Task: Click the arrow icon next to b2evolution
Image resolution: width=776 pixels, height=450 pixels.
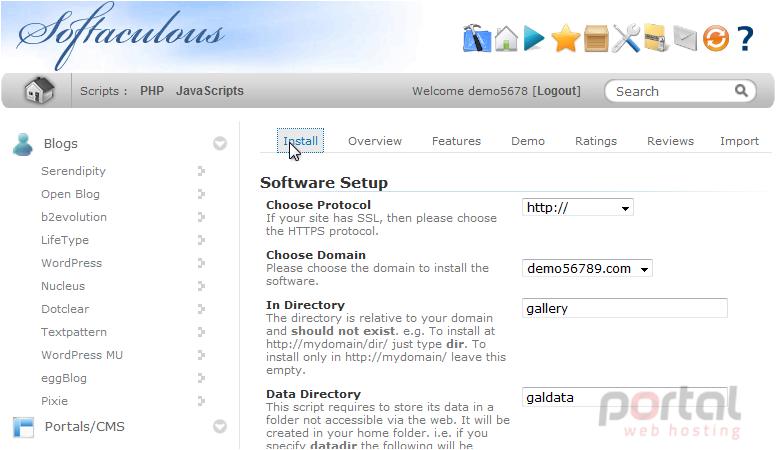Action: pos(201,217)
